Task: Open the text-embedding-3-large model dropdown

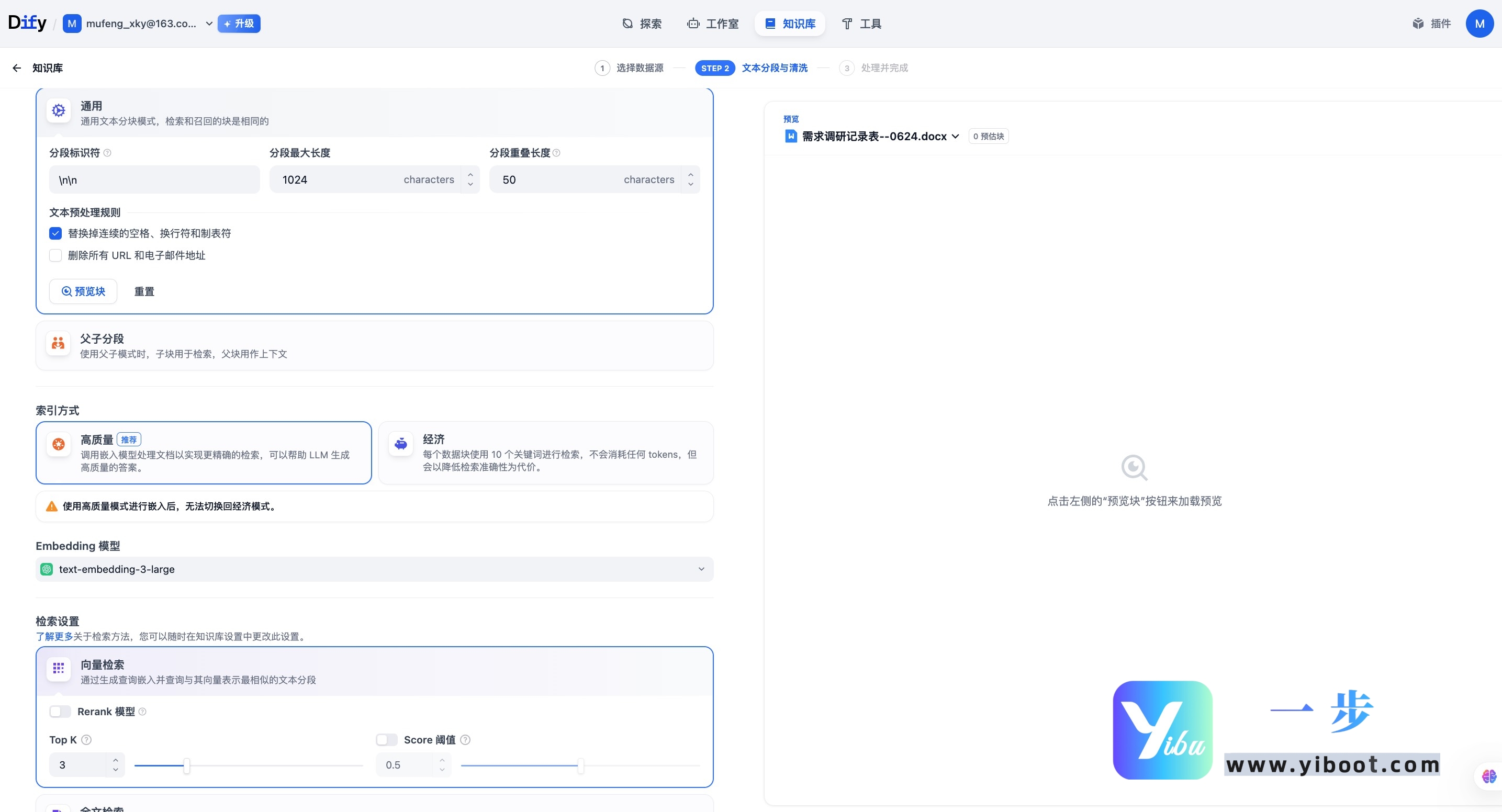Action: pos(701,569)
